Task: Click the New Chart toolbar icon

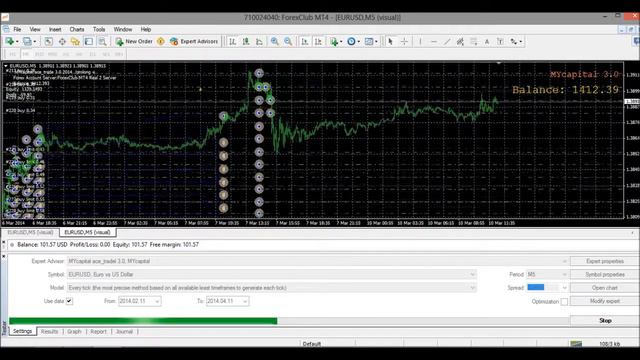Action: [9, 41]
